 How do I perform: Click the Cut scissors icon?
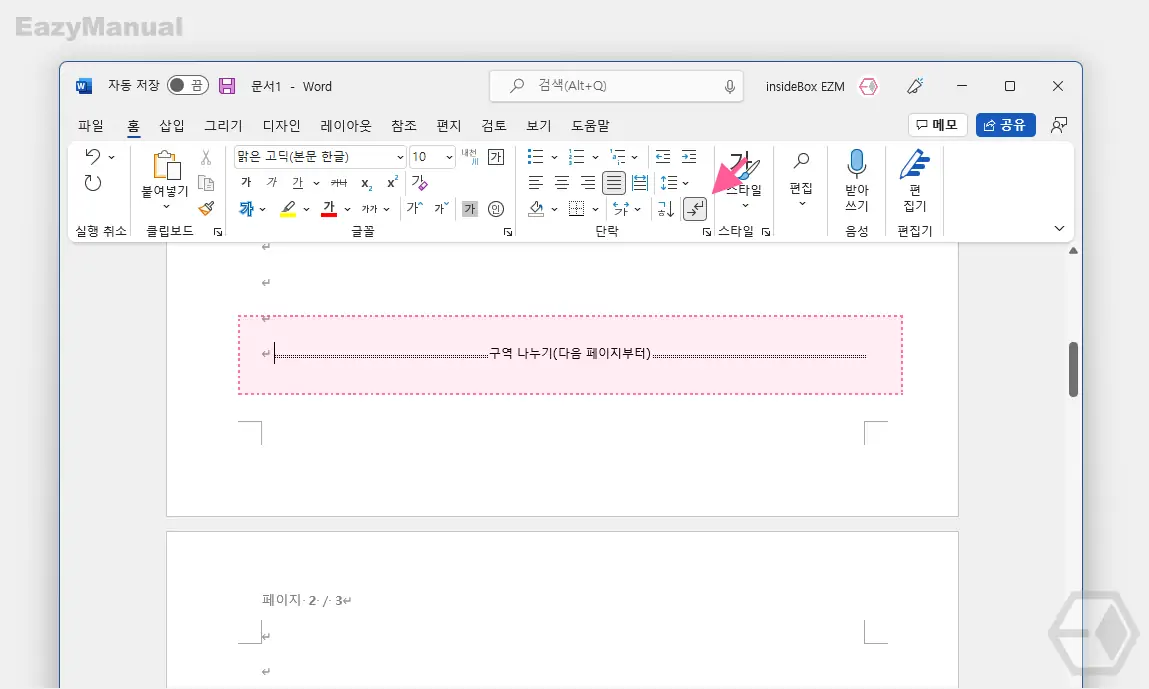click(206, 157)
